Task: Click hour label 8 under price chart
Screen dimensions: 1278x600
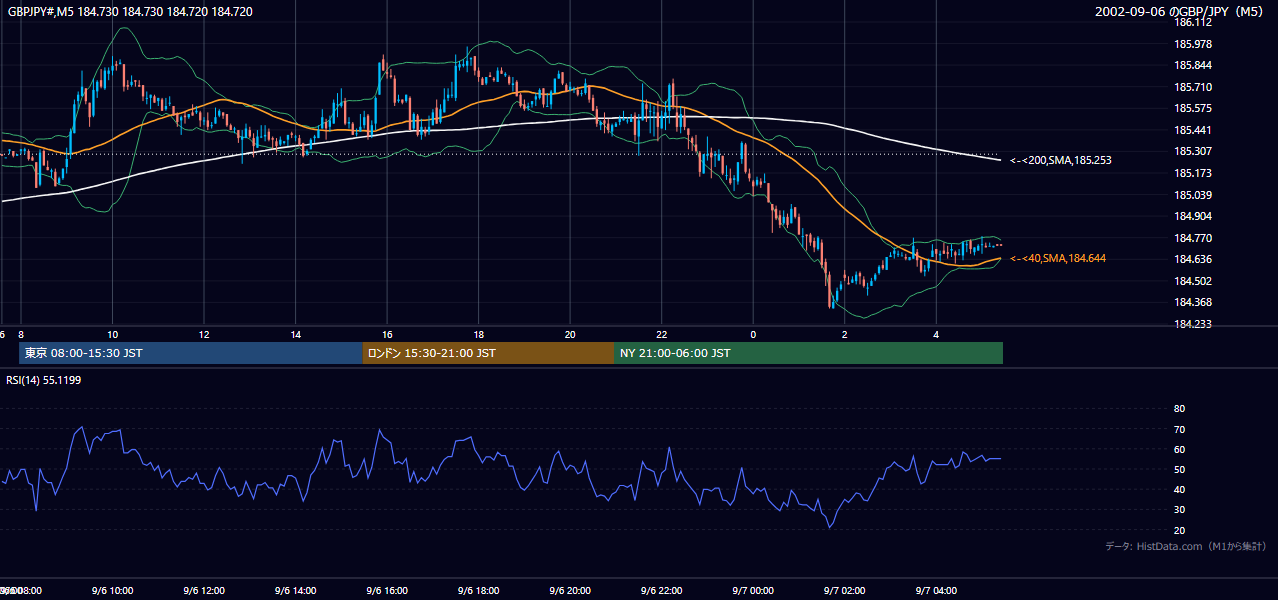Action: click(20, 334)
